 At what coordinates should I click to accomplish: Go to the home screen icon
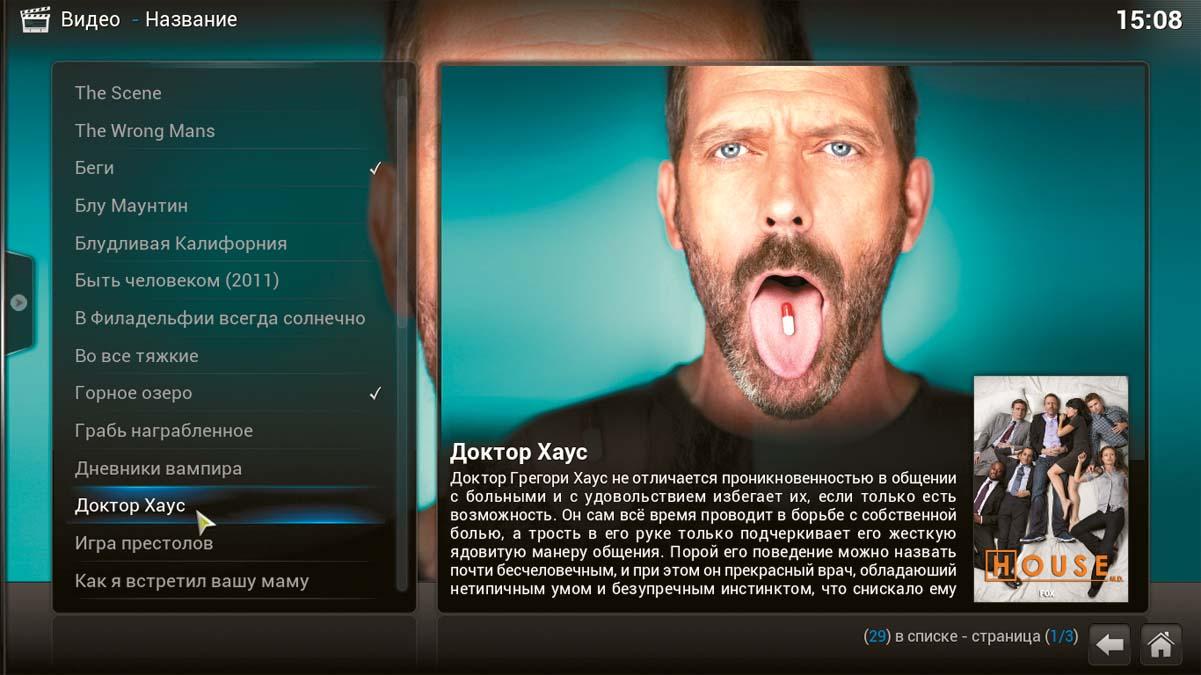(x=1161, y=645)
